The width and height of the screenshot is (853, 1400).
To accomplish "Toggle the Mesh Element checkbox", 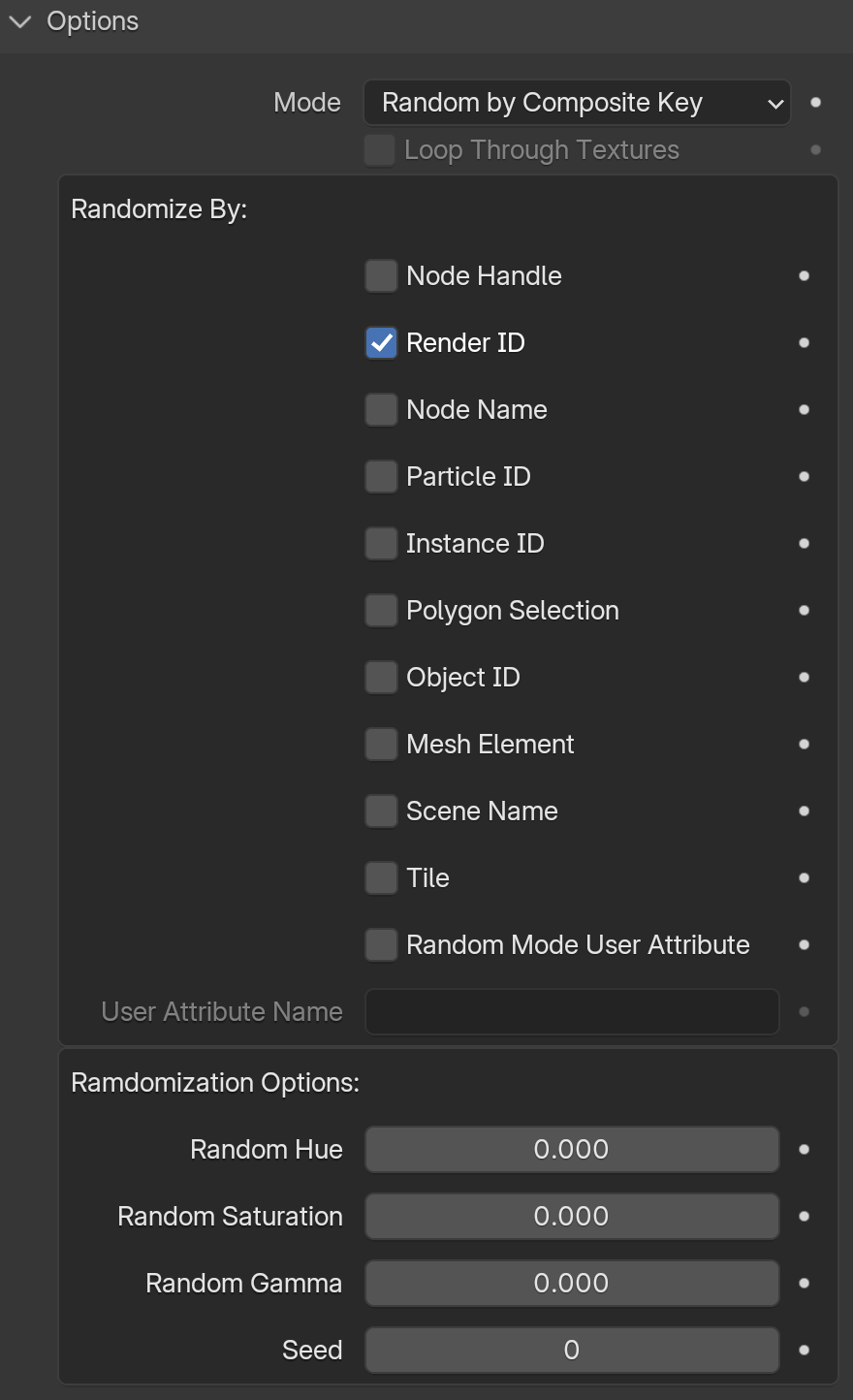I will [381, 745].
